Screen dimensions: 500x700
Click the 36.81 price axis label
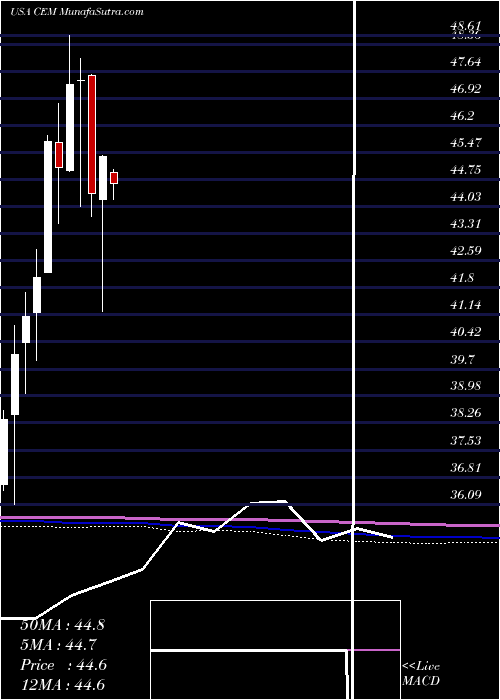(x=465, y=467)
